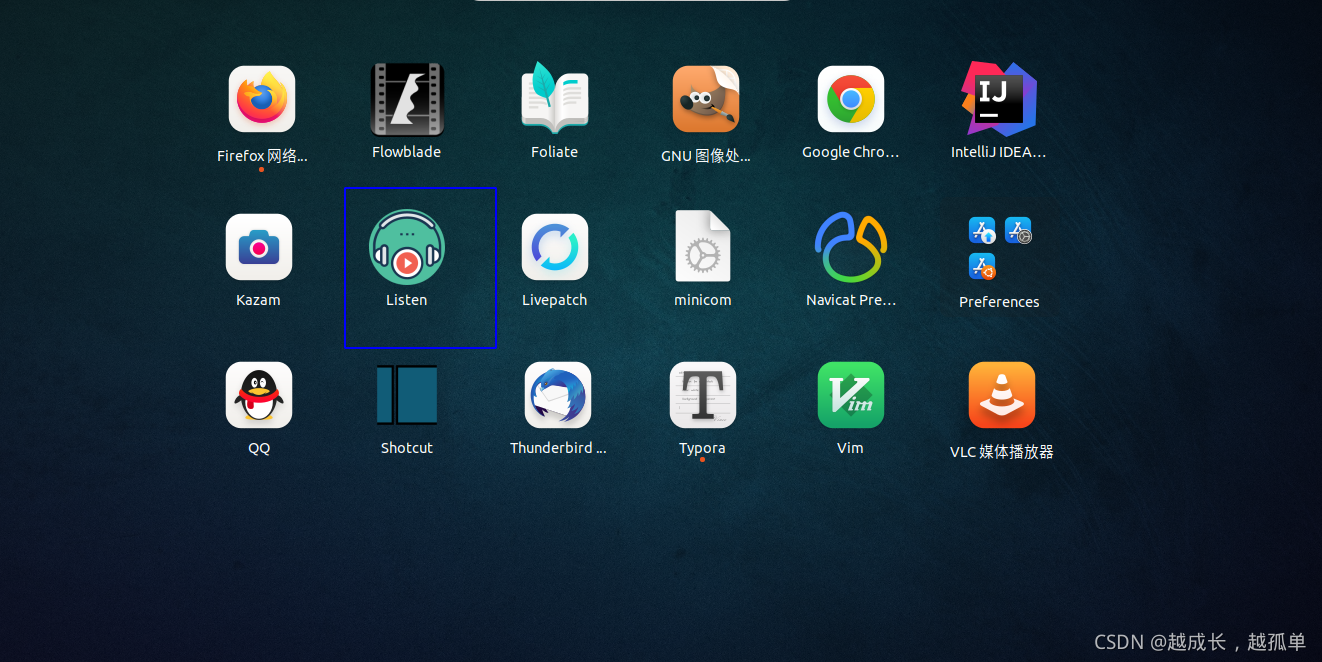The height and width of the screenshot is (662, 1322).
Task: Click the 'Google Chro...' label
Action: point(851,152)
